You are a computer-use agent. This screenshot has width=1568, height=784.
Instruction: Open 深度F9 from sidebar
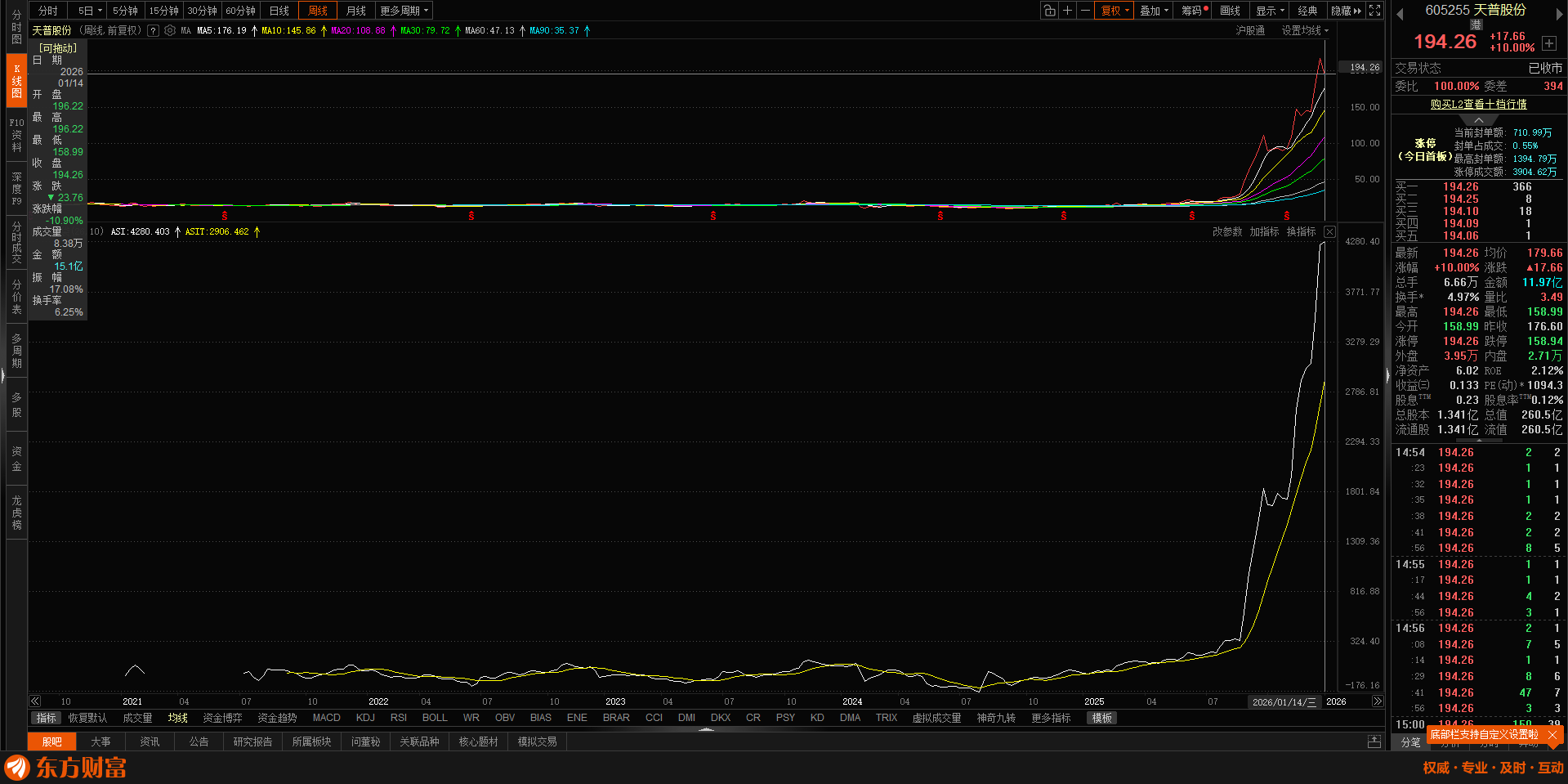[16, 189]
